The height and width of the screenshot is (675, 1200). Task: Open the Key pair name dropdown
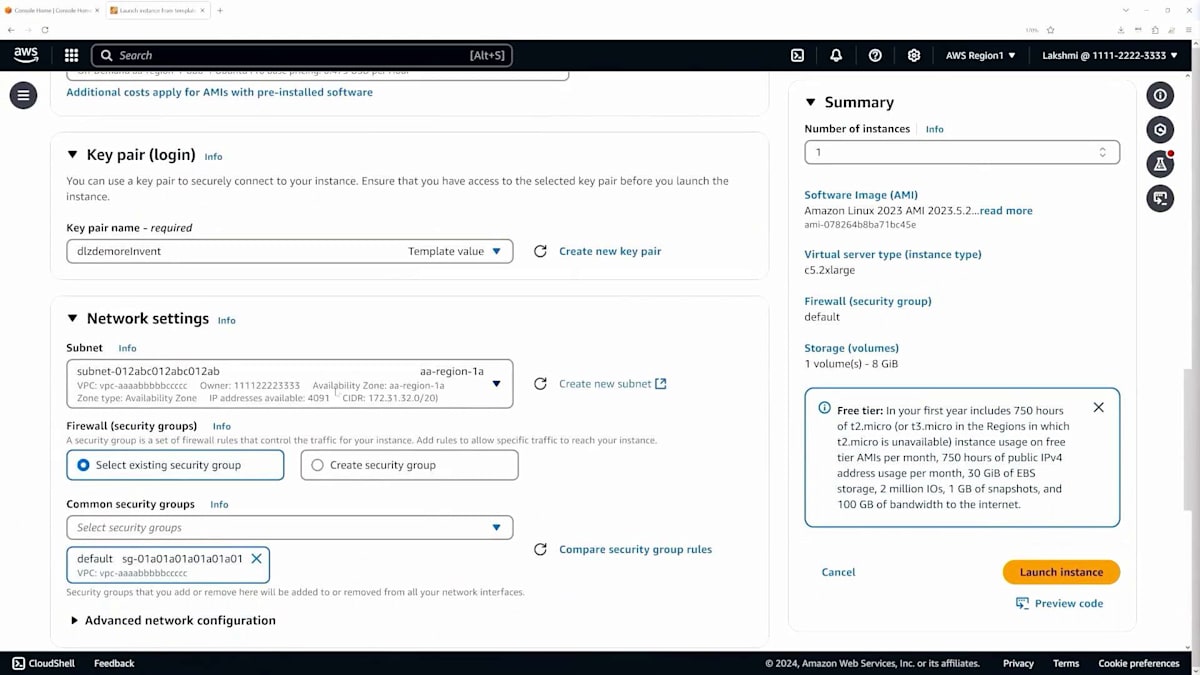[x=290, y=252]
